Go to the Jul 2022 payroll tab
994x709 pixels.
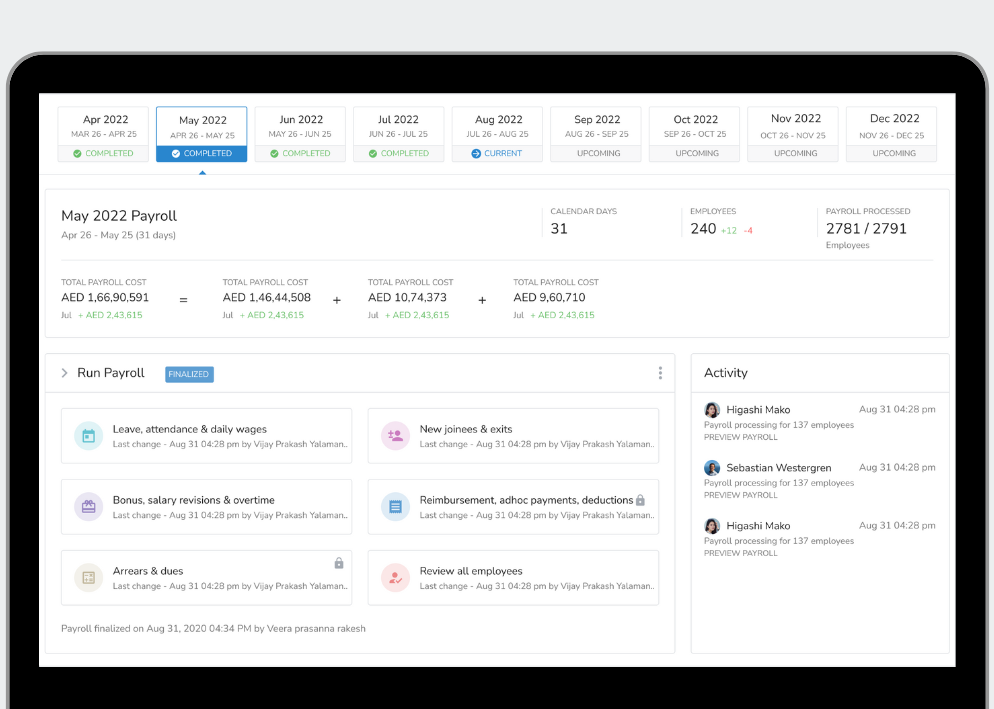point(399,134)
